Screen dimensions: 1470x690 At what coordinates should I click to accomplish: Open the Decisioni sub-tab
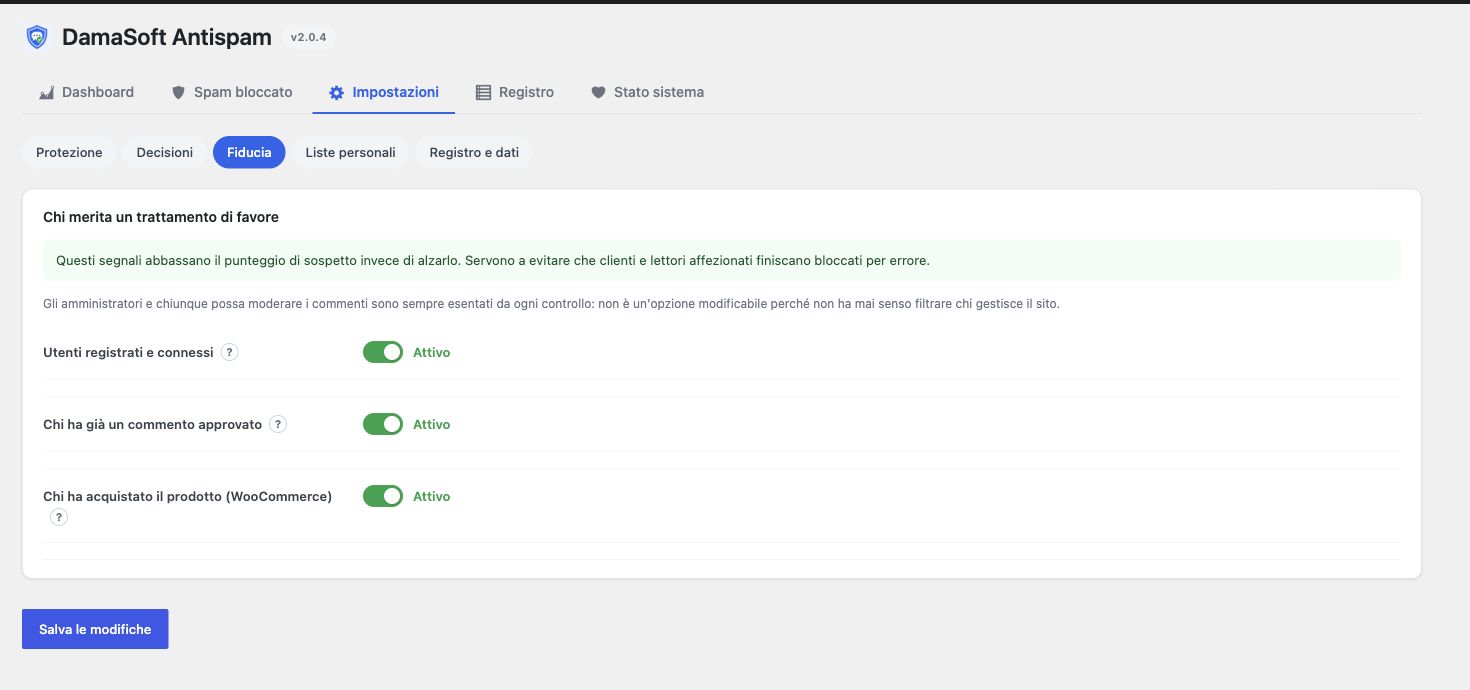(x=165, y=152)
